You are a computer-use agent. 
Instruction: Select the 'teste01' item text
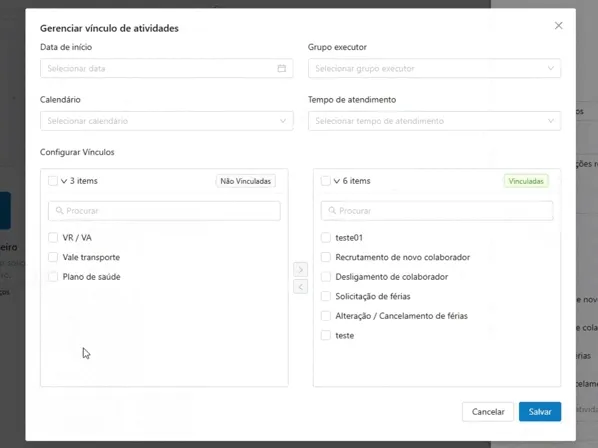pos(349,238)
